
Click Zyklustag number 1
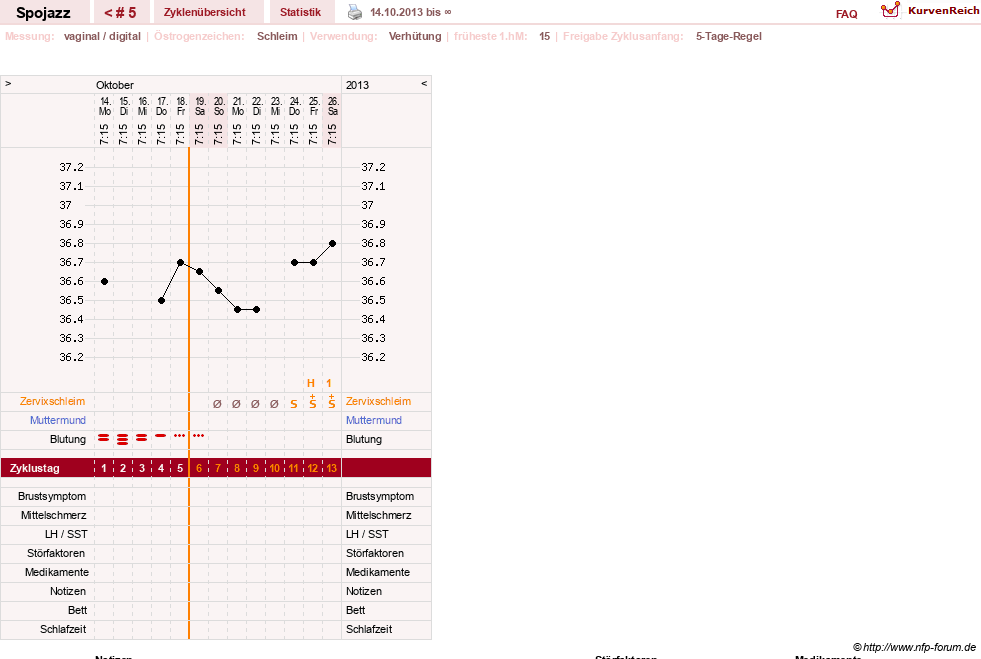click(x=104, y=468)
